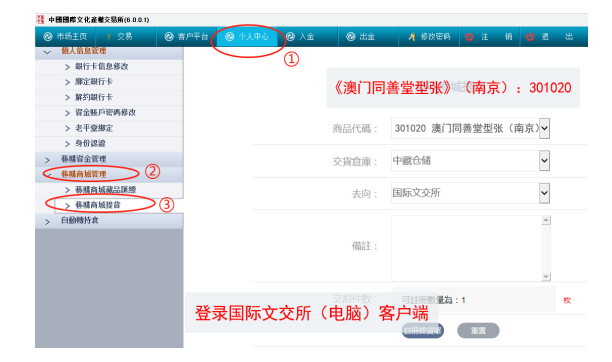Select 银行卡信息修改 in the sidebar
The width and height of the screenshot is (612, 362).
[101, 66]
